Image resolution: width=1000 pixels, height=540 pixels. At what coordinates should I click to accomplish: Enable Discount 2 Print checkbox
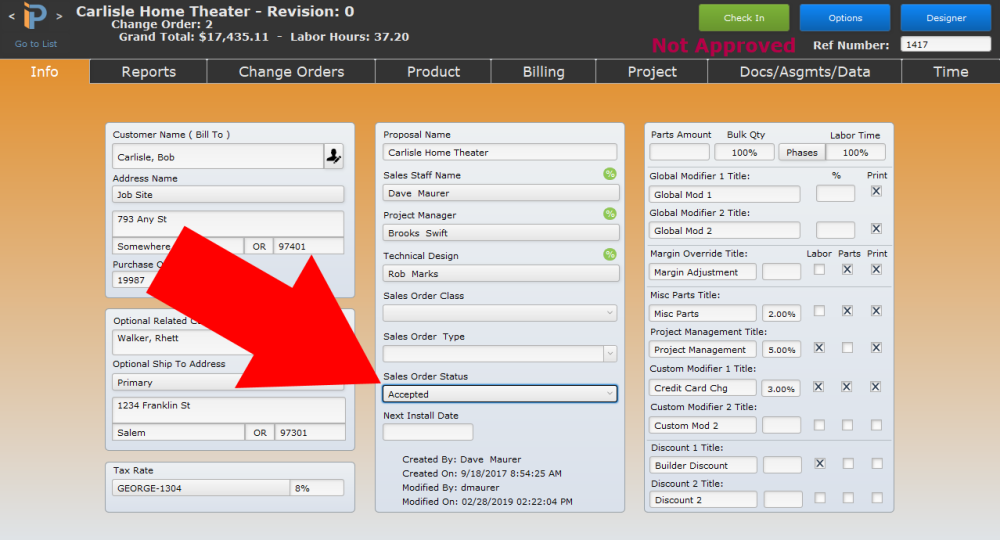coord(878,498)
